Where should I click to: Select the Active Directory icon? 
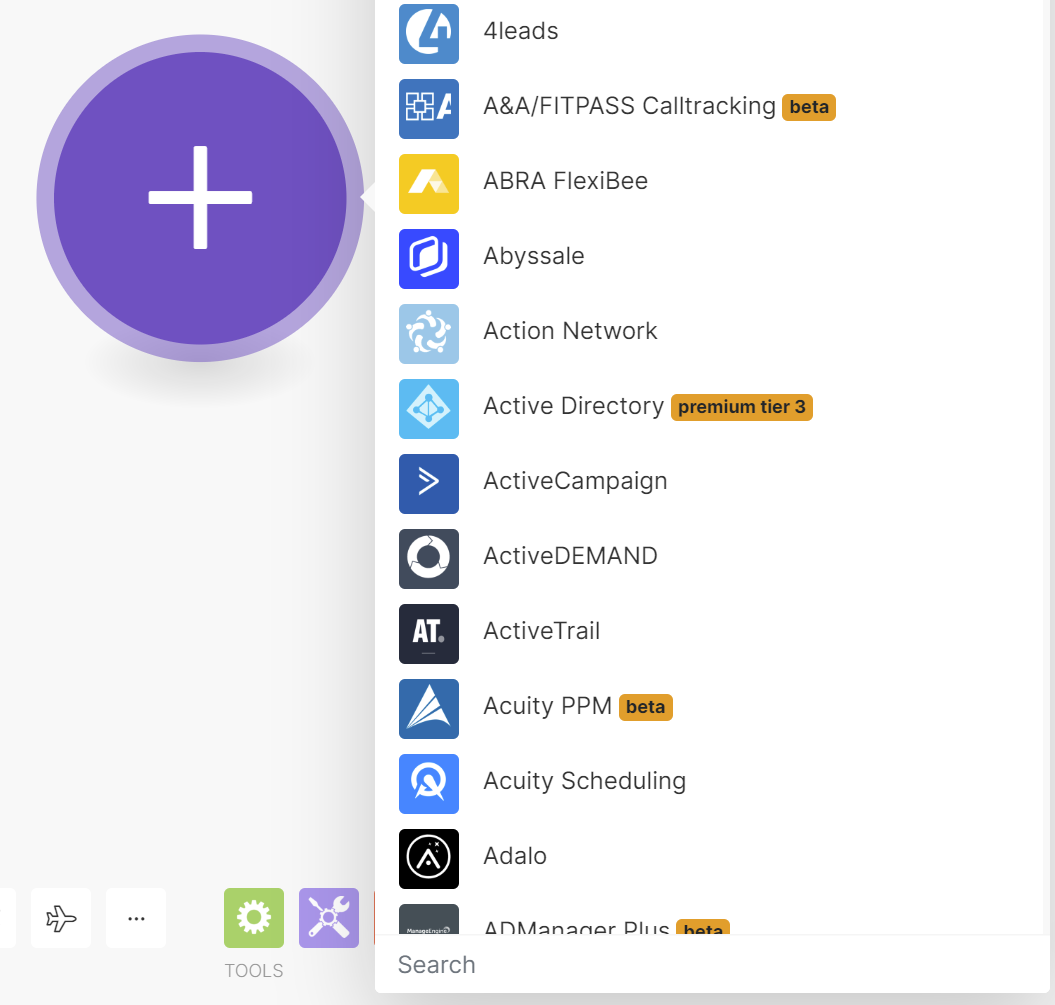429,409
